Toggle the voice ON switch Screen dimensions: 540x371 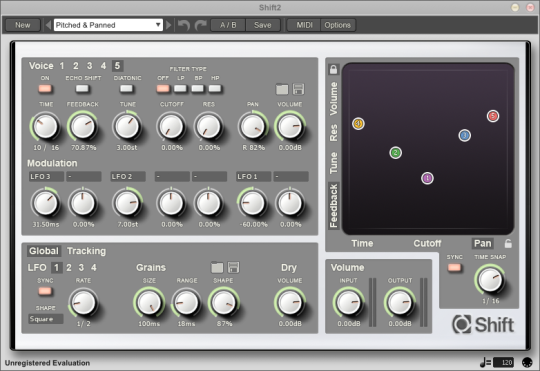45,89
